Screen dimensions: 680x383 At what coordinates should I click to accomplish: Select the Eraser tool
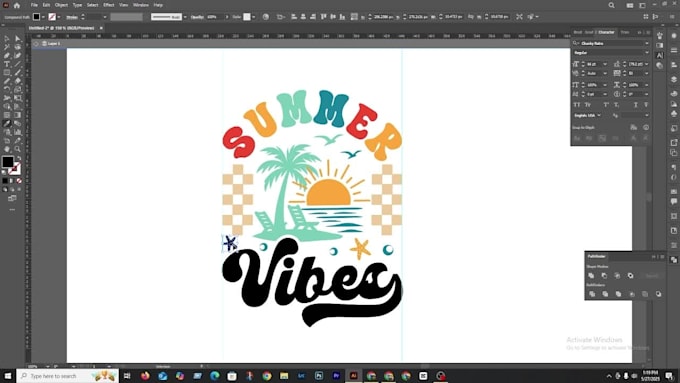pyautogui.click(x=17, y=81)
